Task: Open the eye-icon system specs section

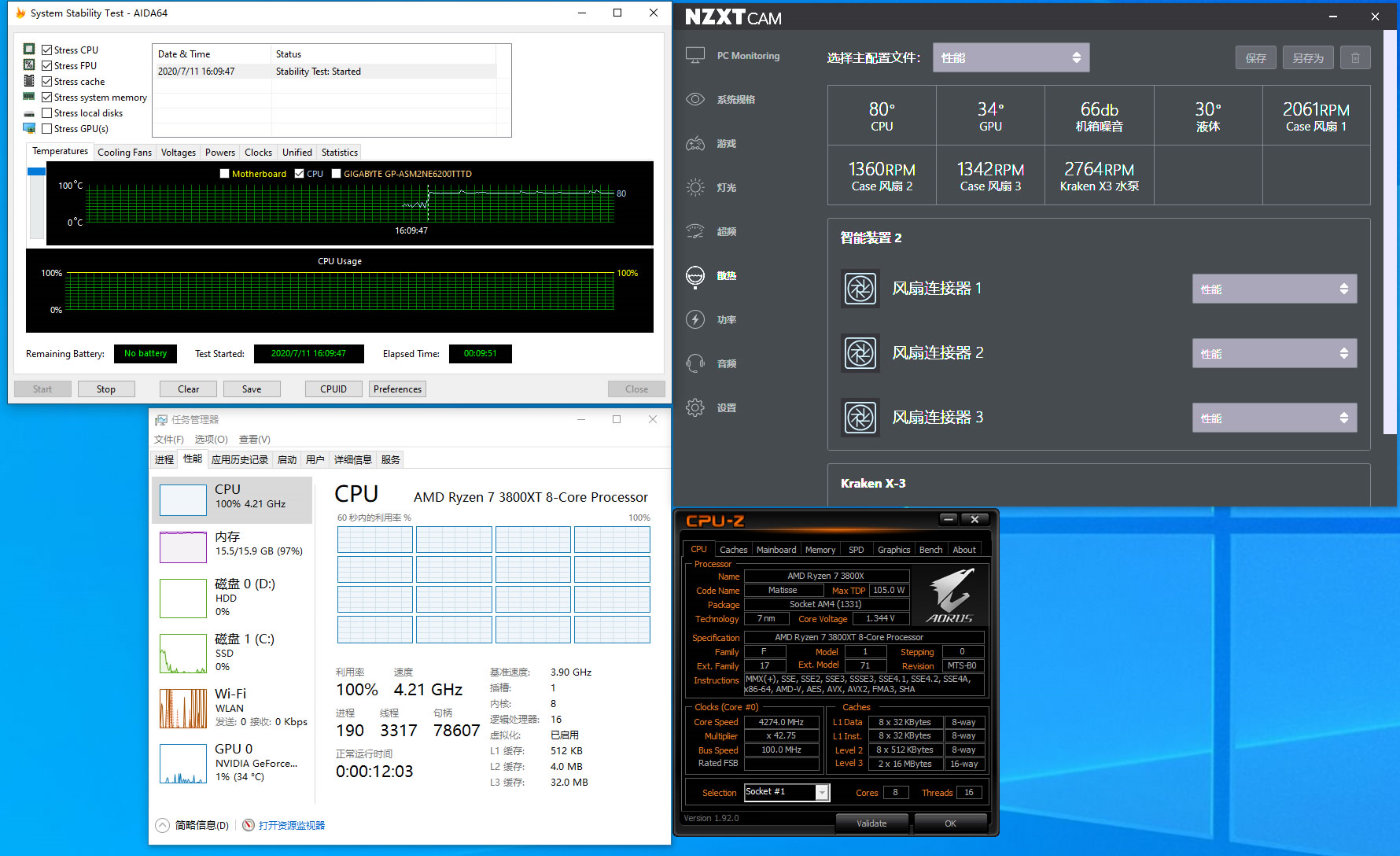Action: (x=696, y=99)
